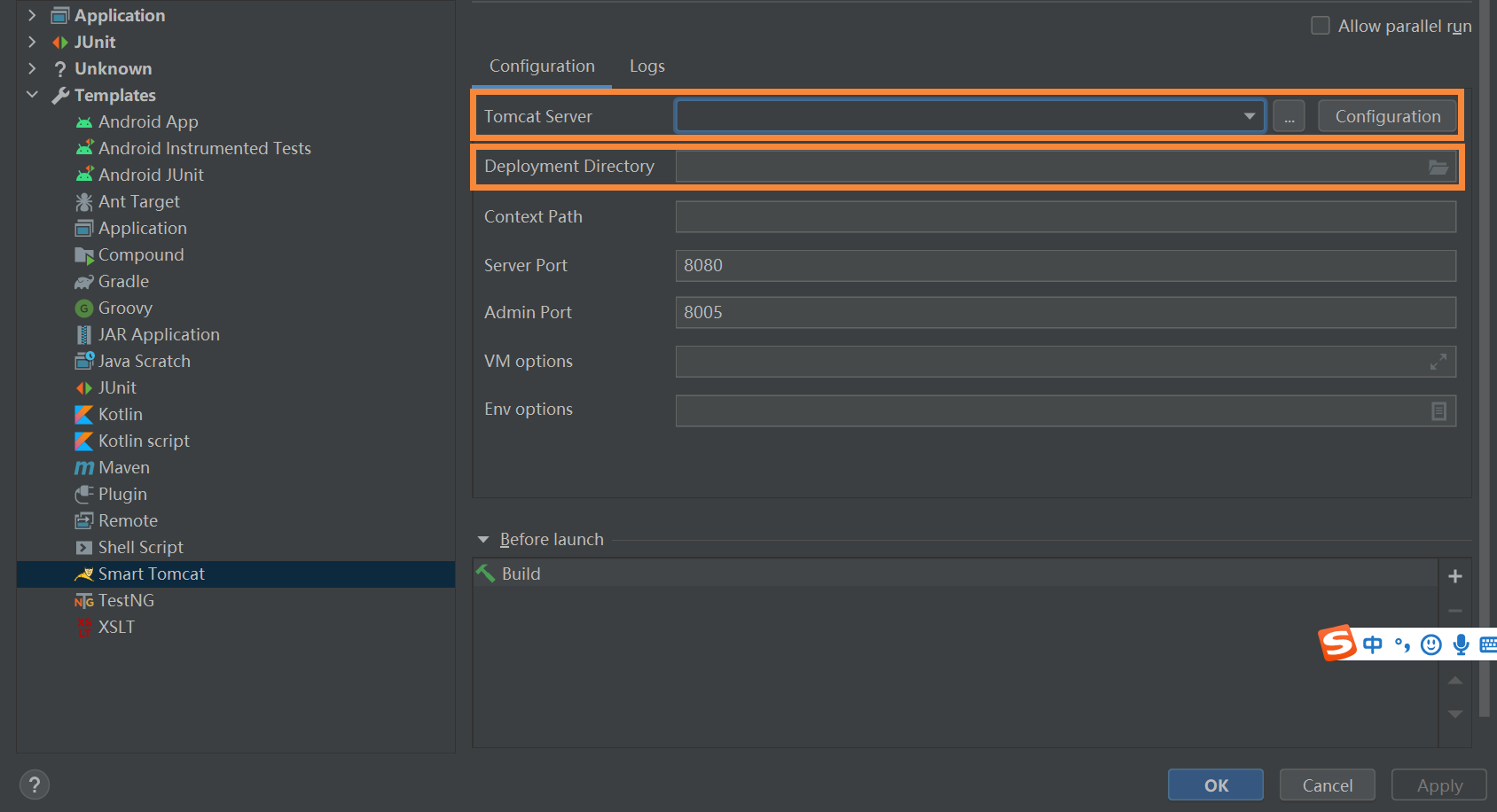This screenshot has height=812, width=1497.
Task: Click the Cancel button
Action: coord(1328,785)
